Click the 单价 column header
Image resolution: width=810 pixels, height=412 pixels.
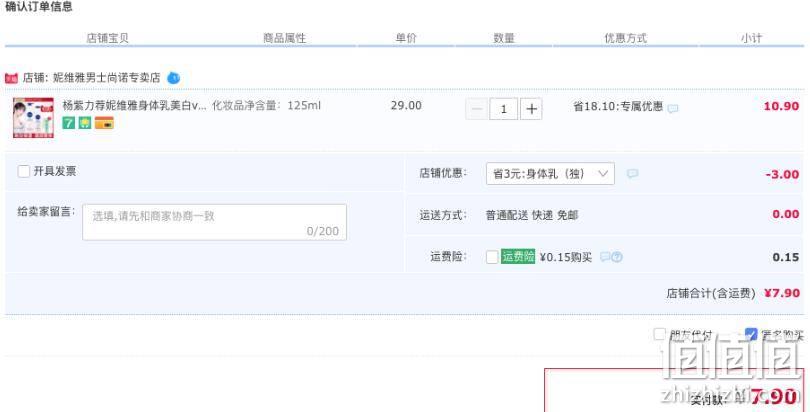[x=406, y=38]
